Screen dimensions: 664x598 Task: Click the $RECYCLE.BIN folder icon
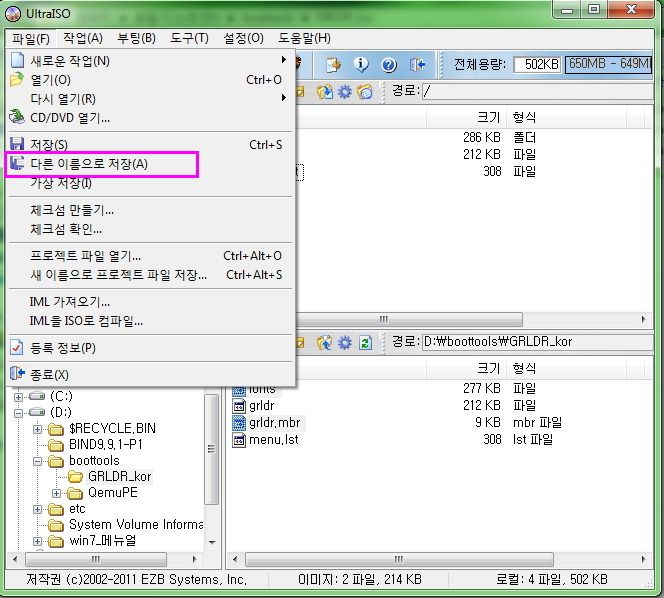tap(56, 429)
